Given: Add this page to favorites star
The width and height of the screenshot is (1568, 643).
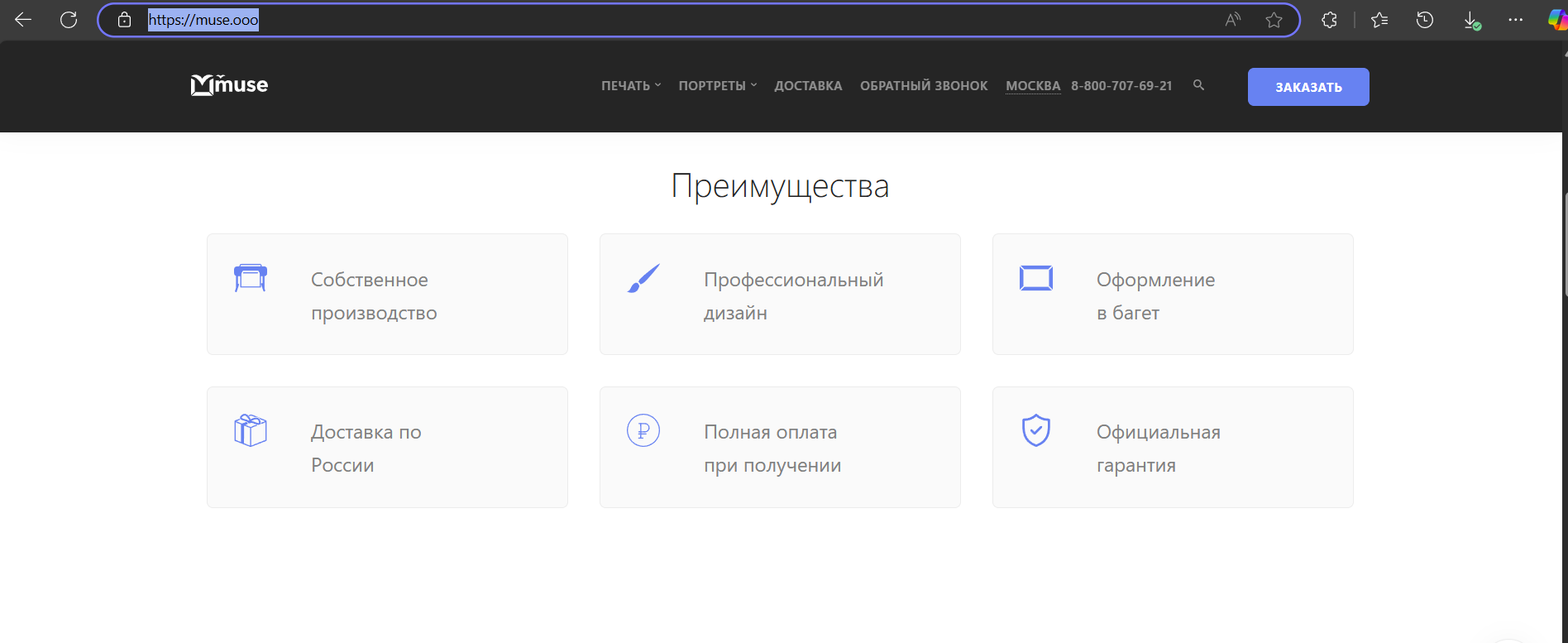Looking at the screenshot, I should coord(1274,20).
